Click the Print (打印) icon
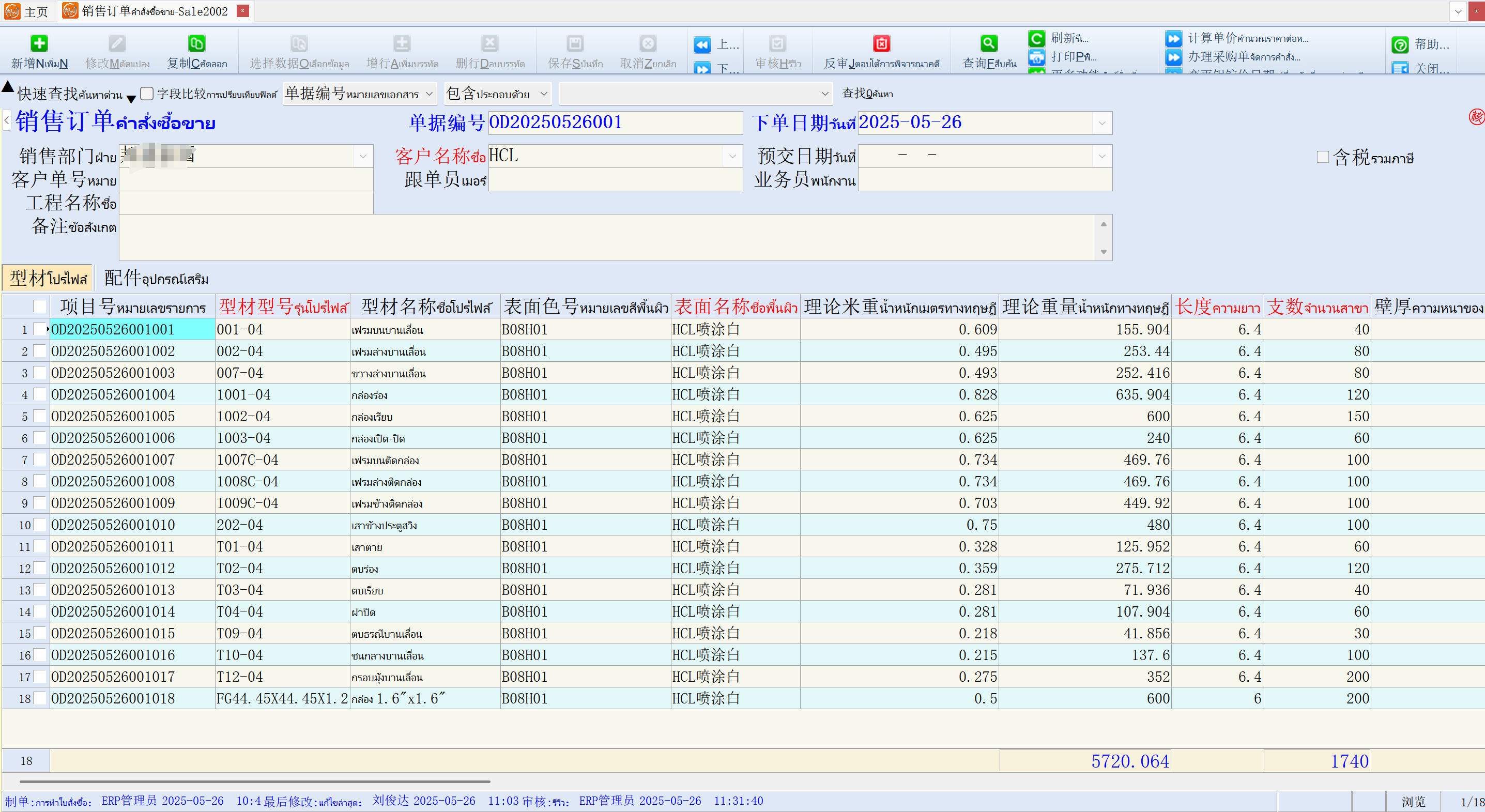1485x812 pixels. (1036, 57)
